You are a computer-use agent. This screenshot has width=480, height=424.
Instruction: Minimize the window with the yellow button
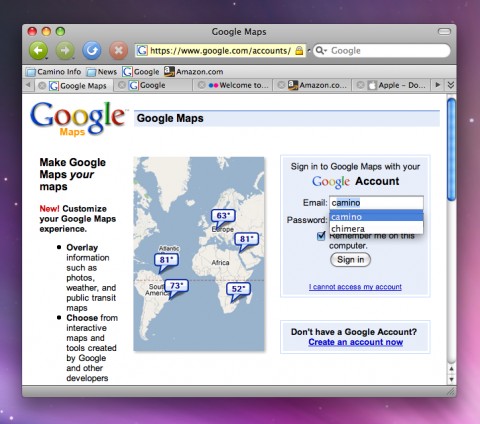(46, 32)
